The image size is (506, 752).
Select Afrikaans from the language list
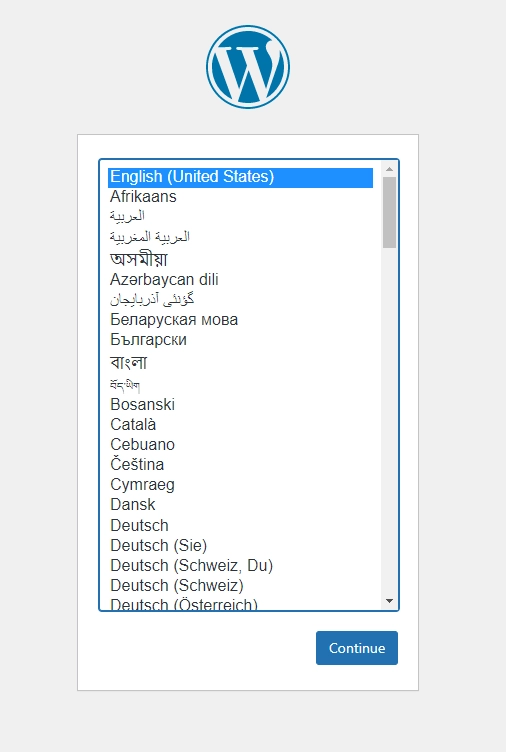coord(240,197)
